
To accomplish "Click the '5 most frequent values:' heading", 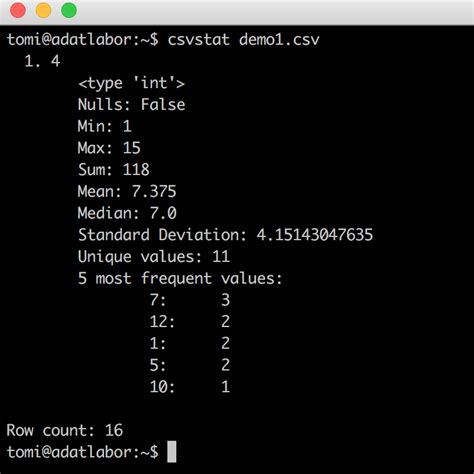I will point(180,278).
